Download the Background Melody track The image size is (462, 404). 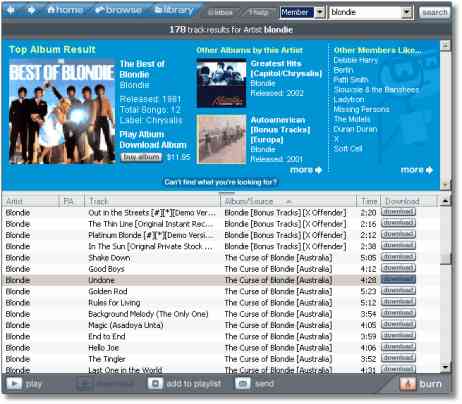tap(398, 313)
